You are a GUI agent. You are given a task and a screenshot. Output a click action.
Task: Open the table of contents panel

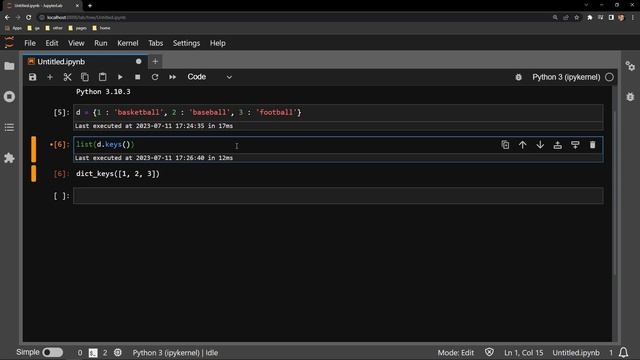9,127
